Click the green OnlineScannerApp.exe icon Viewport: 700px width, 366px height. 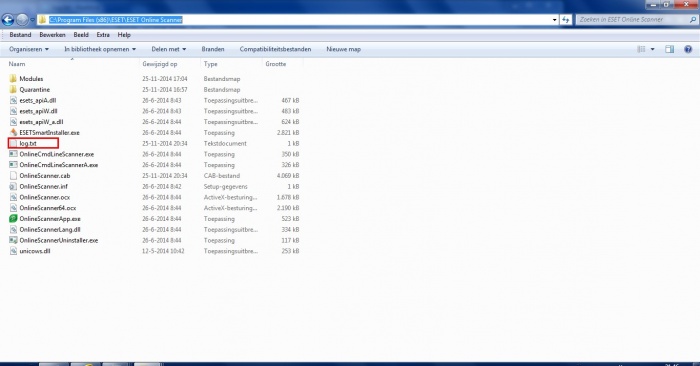(13, 219)
